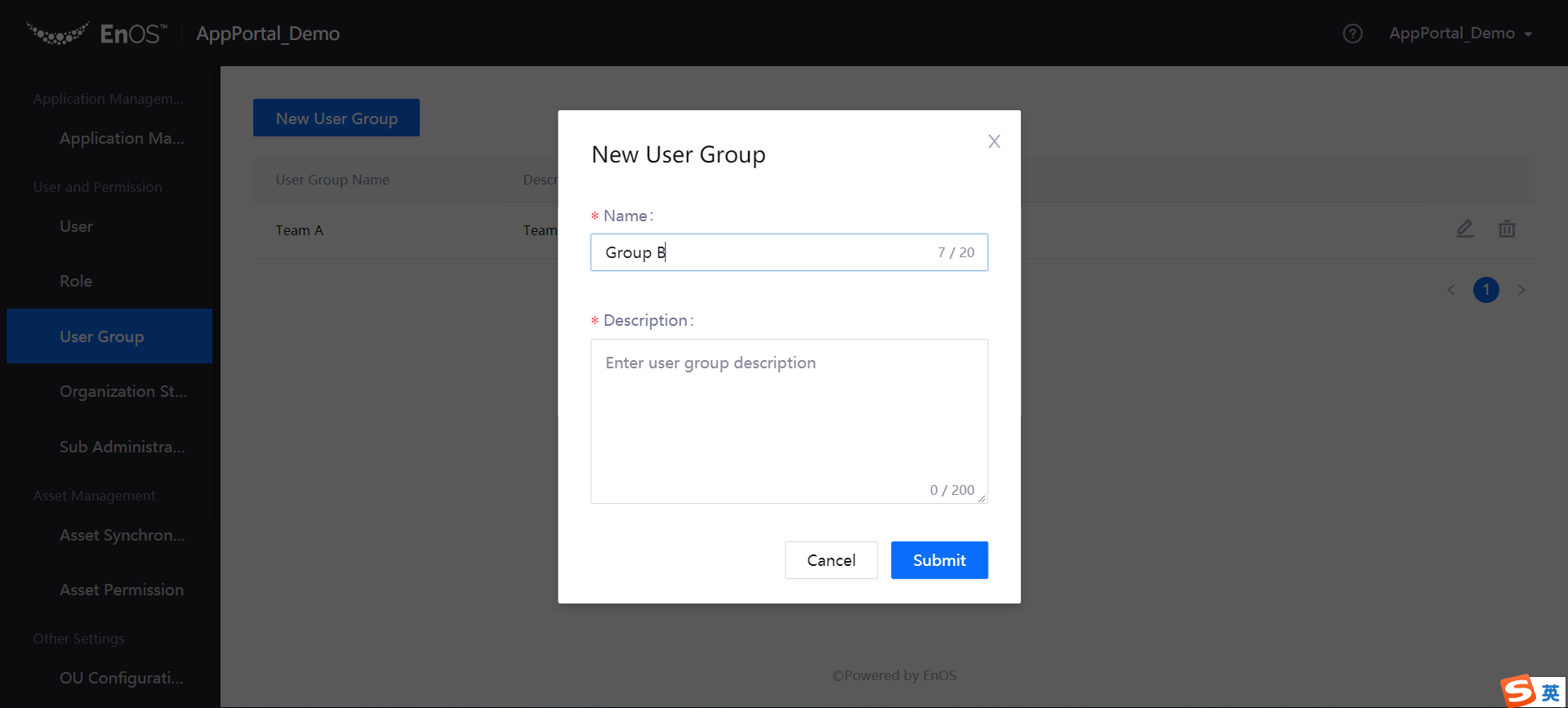
Task: Click the Description text area
Action: 789,421
